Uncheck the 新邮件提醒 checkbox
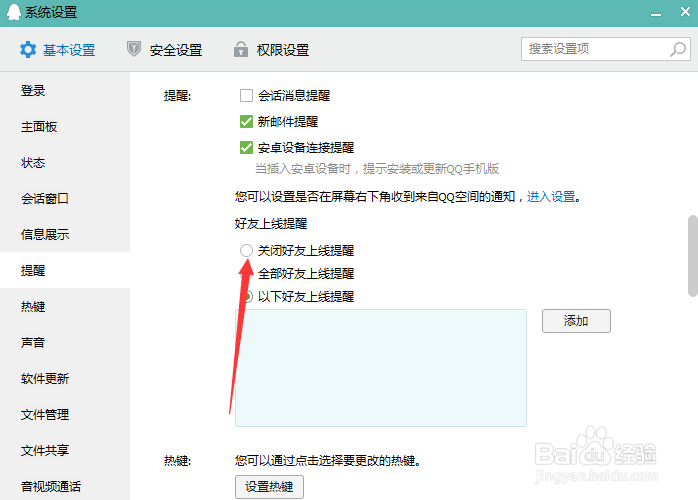The width and height of the screenshot is (698, 500). (246, 122)
